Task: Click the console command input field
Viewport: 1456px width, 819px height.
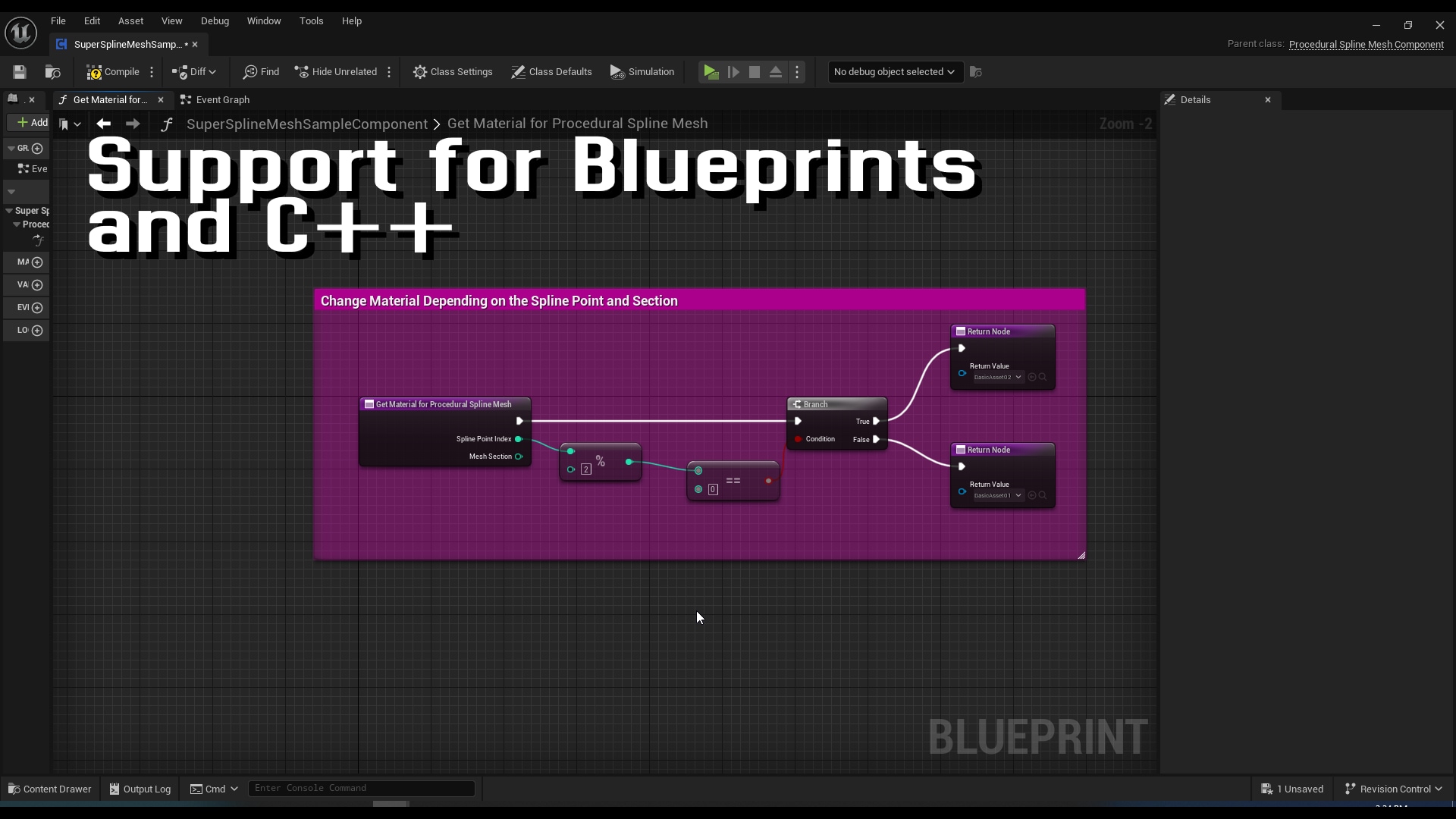Action: click(362, 788)
